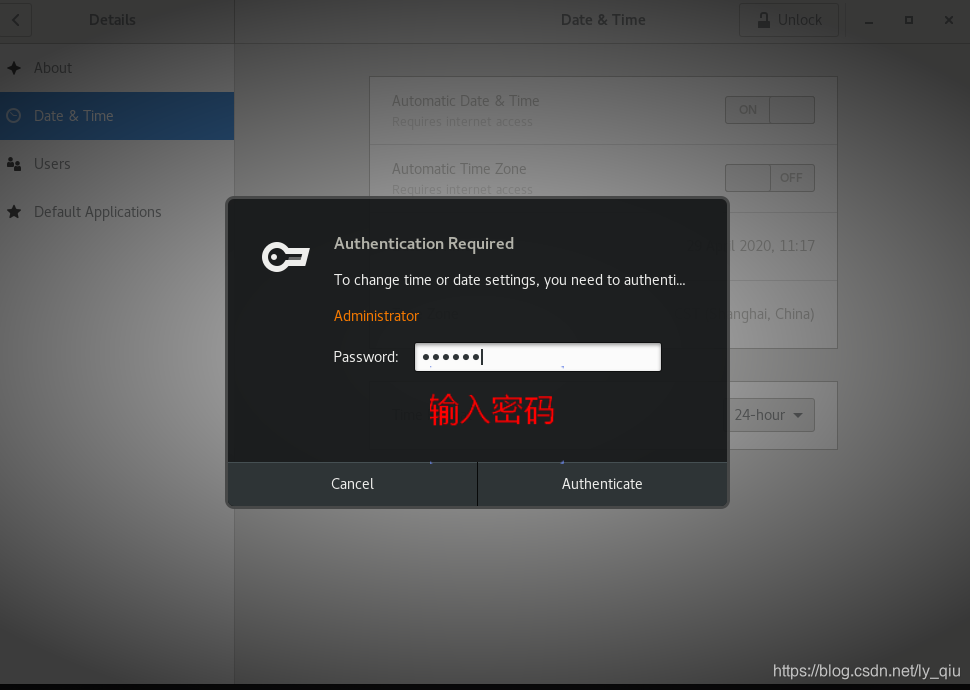Click the Unlock button in header
This screenshot has width=970, height=690.
[789, 20]
